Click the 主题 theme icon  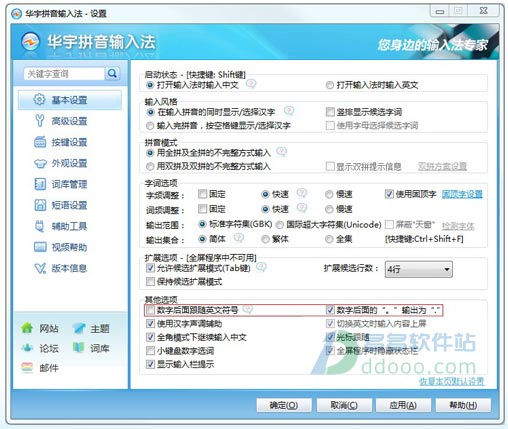pyautogui.click(x=78, y=328)
